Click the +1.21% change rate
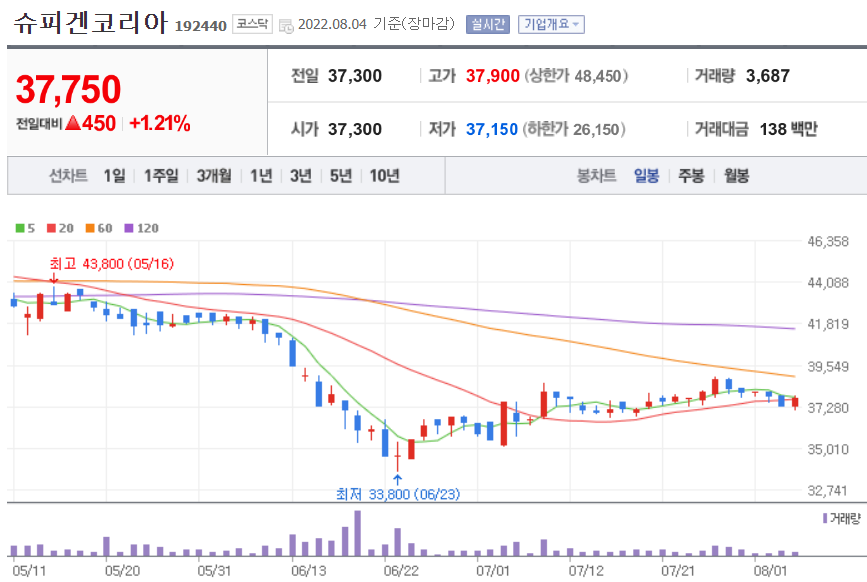 point(160,123)
